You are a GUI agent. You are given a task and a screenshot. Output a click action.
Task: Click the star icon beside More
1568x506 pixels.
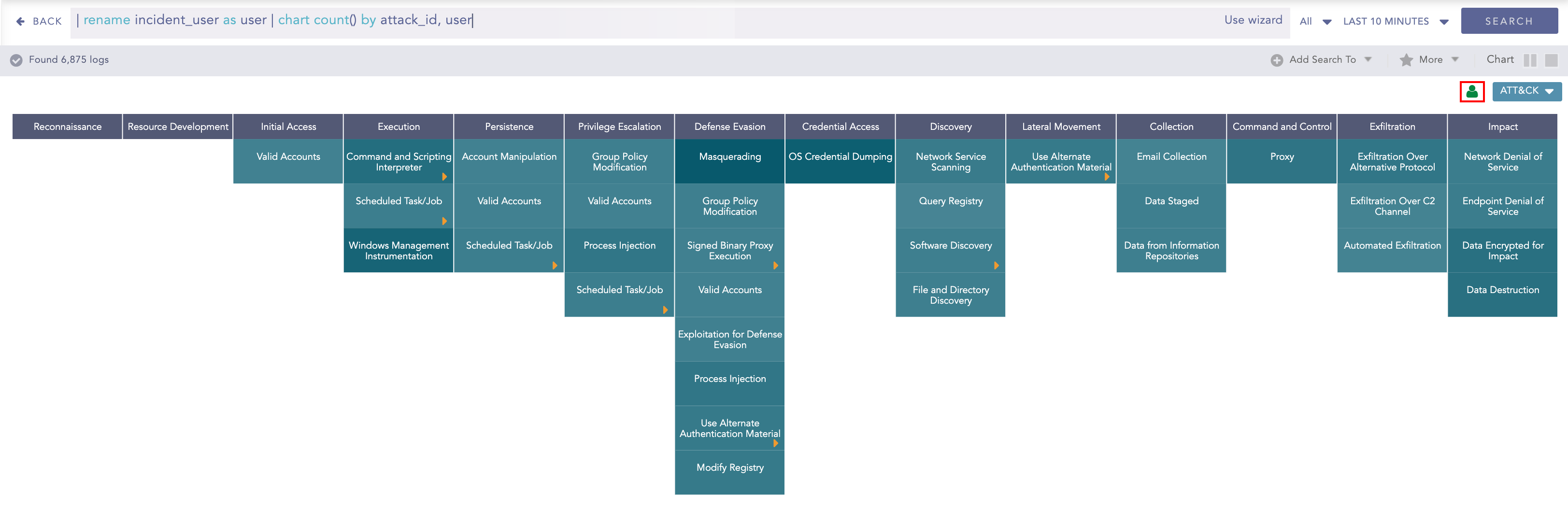click(x=1406, y=59)
